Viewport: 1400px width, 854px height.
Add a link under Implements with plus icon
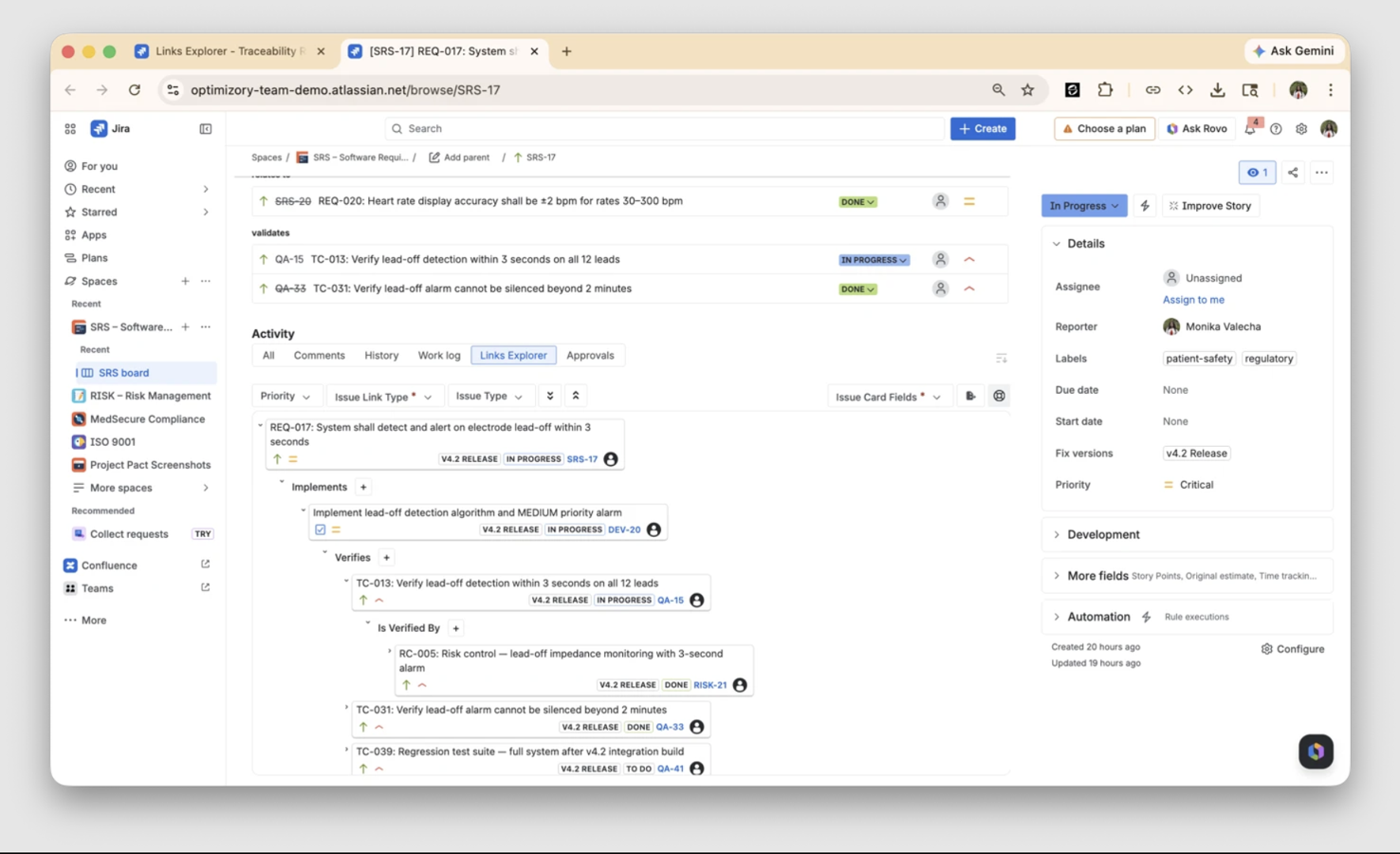(x=363, y=487)
